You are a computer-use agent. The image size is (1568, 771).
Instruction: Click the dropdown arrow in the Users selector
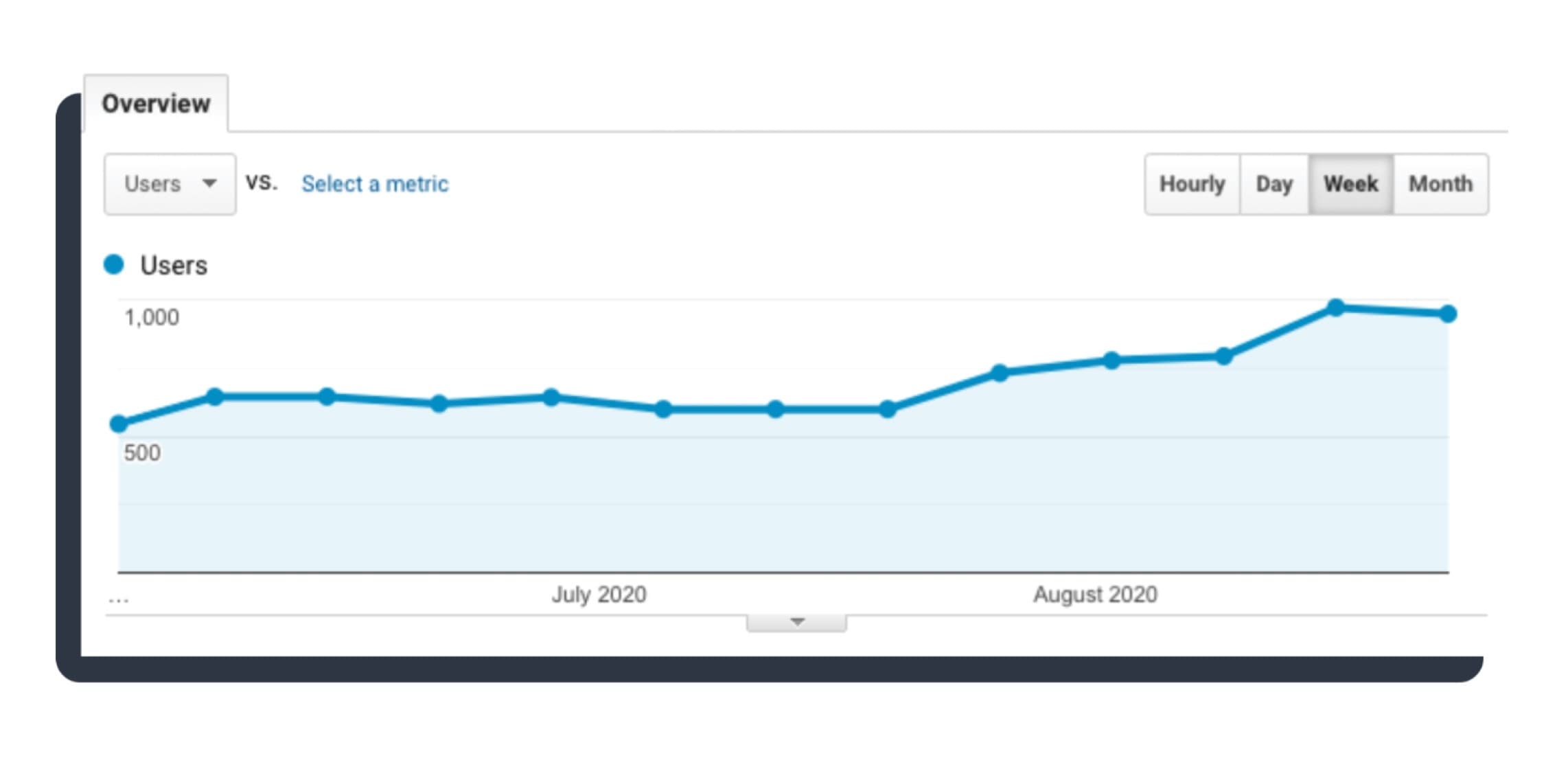210,184
